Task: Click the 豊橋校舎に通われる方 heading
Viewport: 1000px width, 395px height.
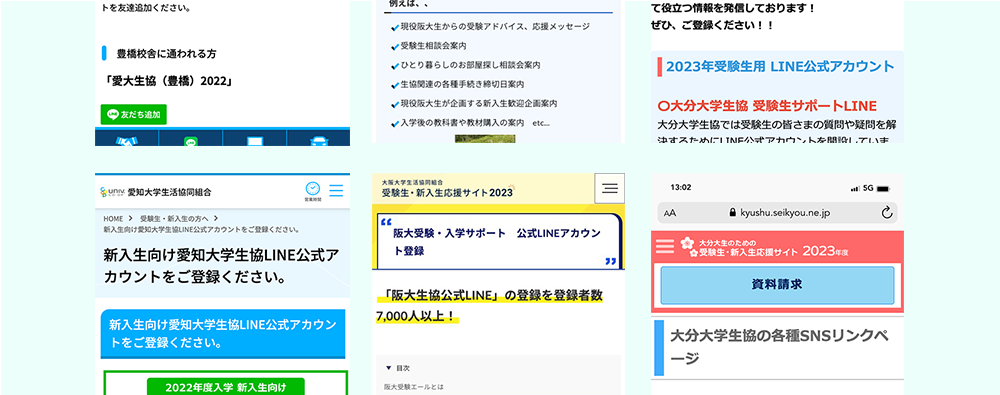Action: [166, 54]
